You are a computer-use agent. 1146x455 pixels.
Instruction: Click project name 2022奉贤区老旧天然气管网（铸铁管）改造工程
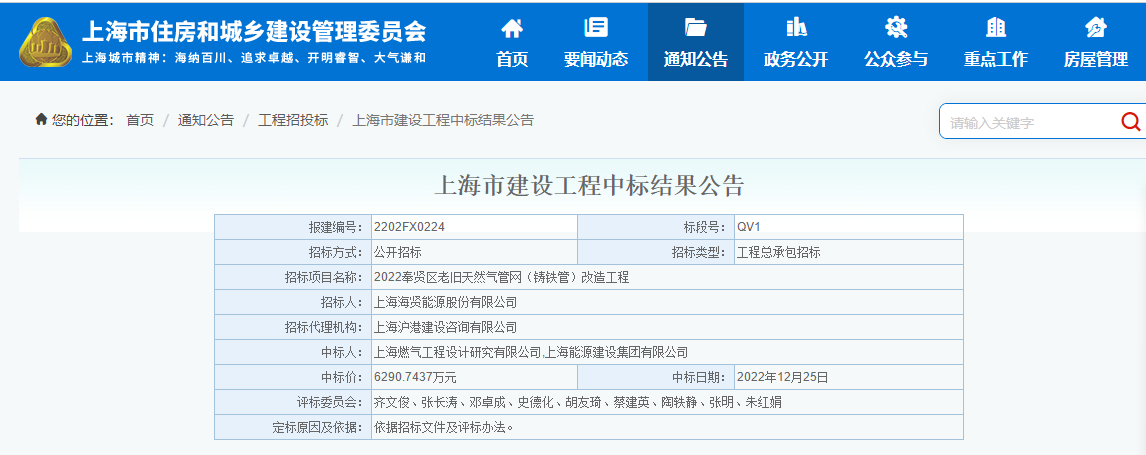tap(501, 278)
